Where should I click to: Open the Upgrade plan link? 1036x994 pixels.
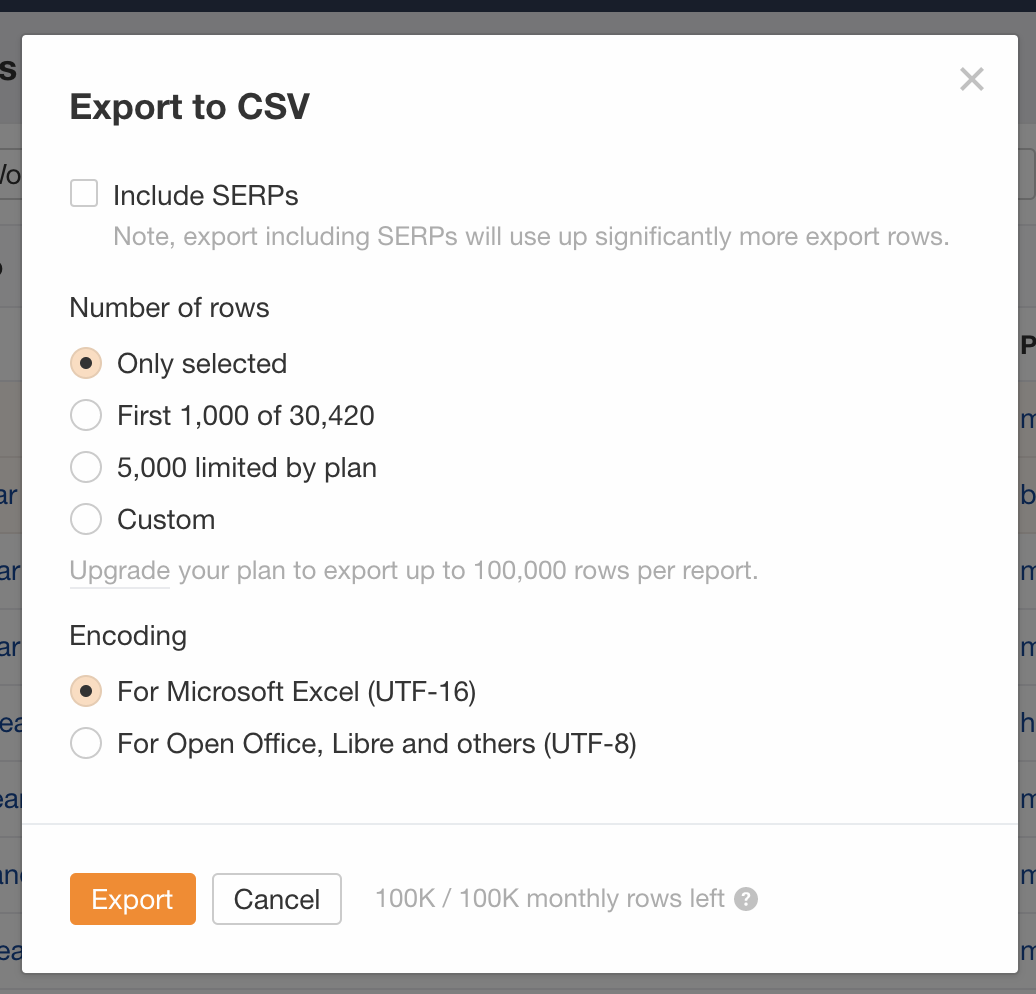[x=120, y=572]
